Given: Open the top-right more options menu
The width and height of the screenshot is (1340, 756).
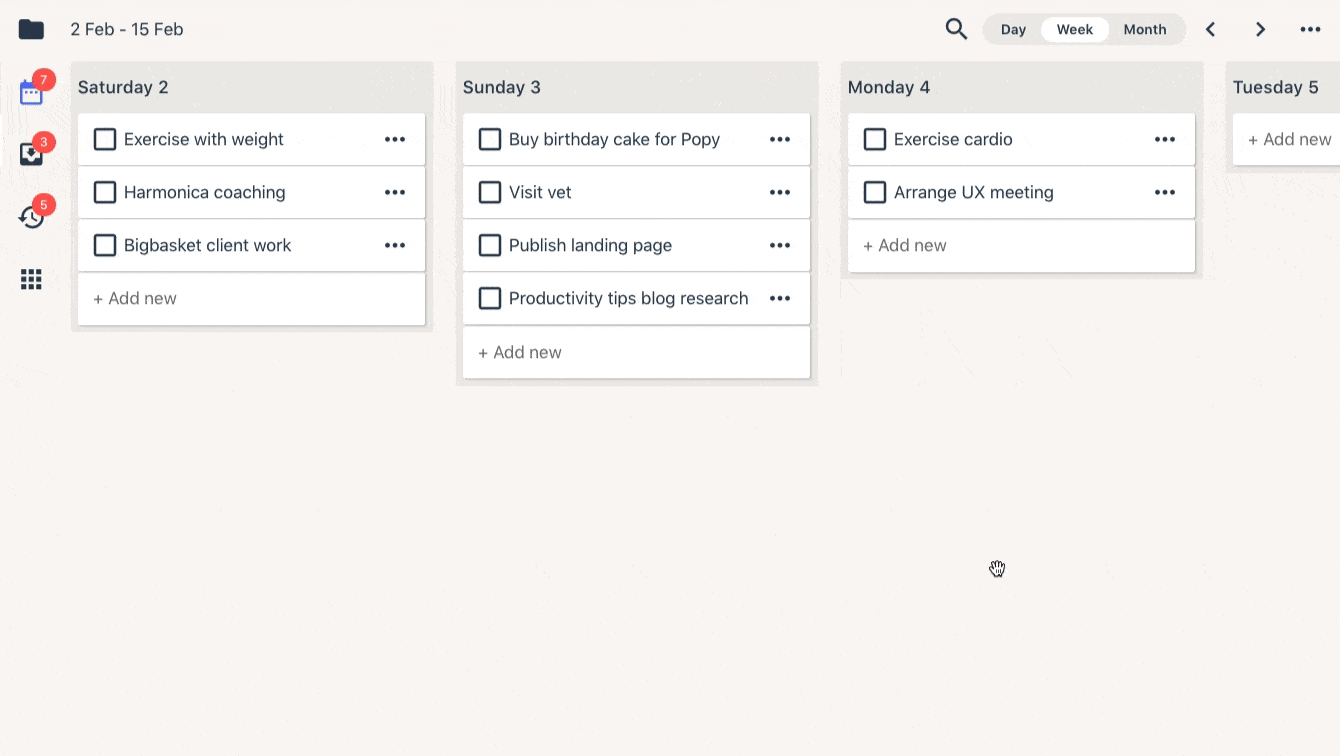Looking at the screenshot, I should (x=1310, y=29).
